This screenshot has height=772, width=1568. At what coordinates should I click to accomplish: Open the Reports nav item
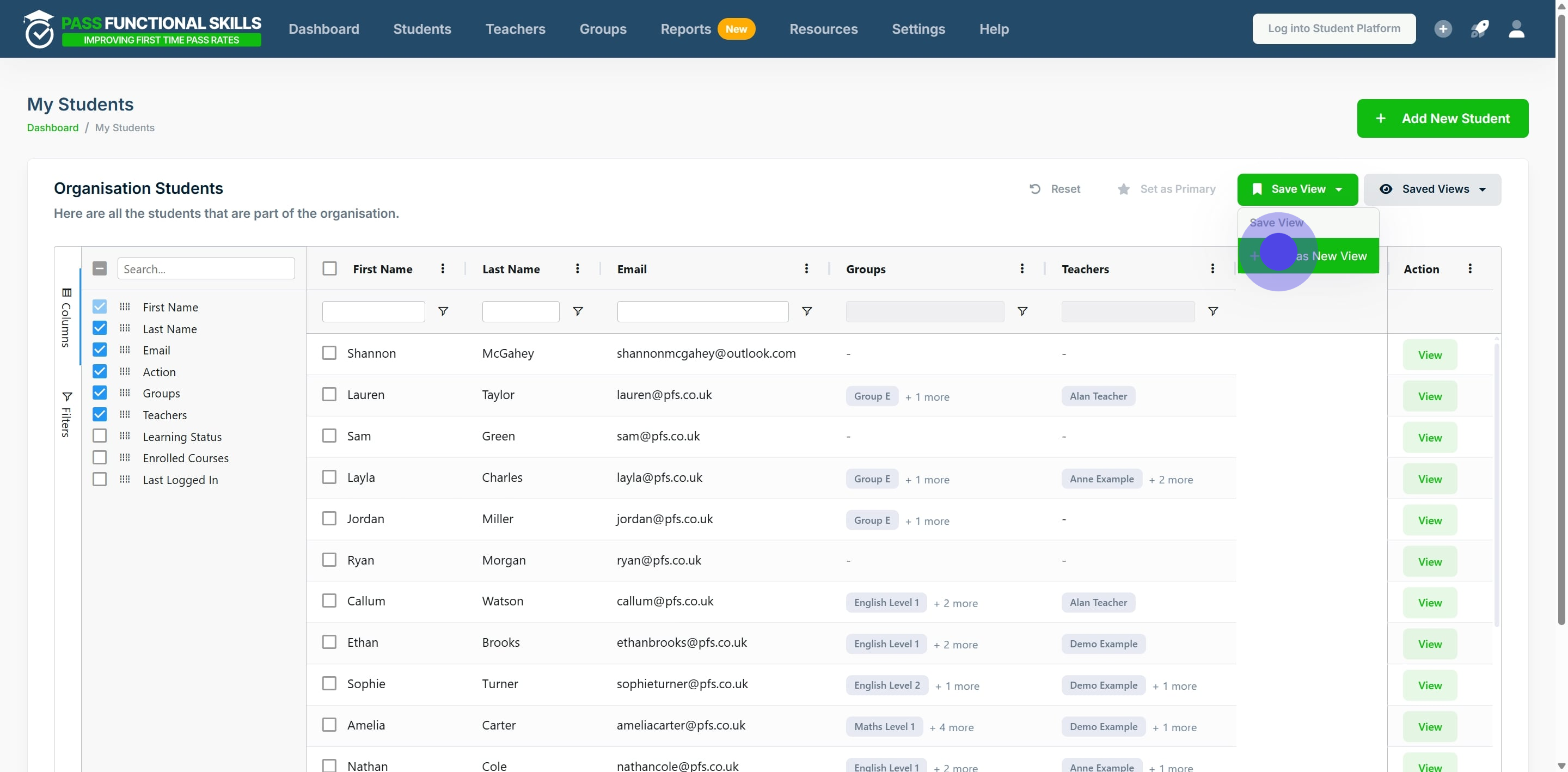click(685, 29)
